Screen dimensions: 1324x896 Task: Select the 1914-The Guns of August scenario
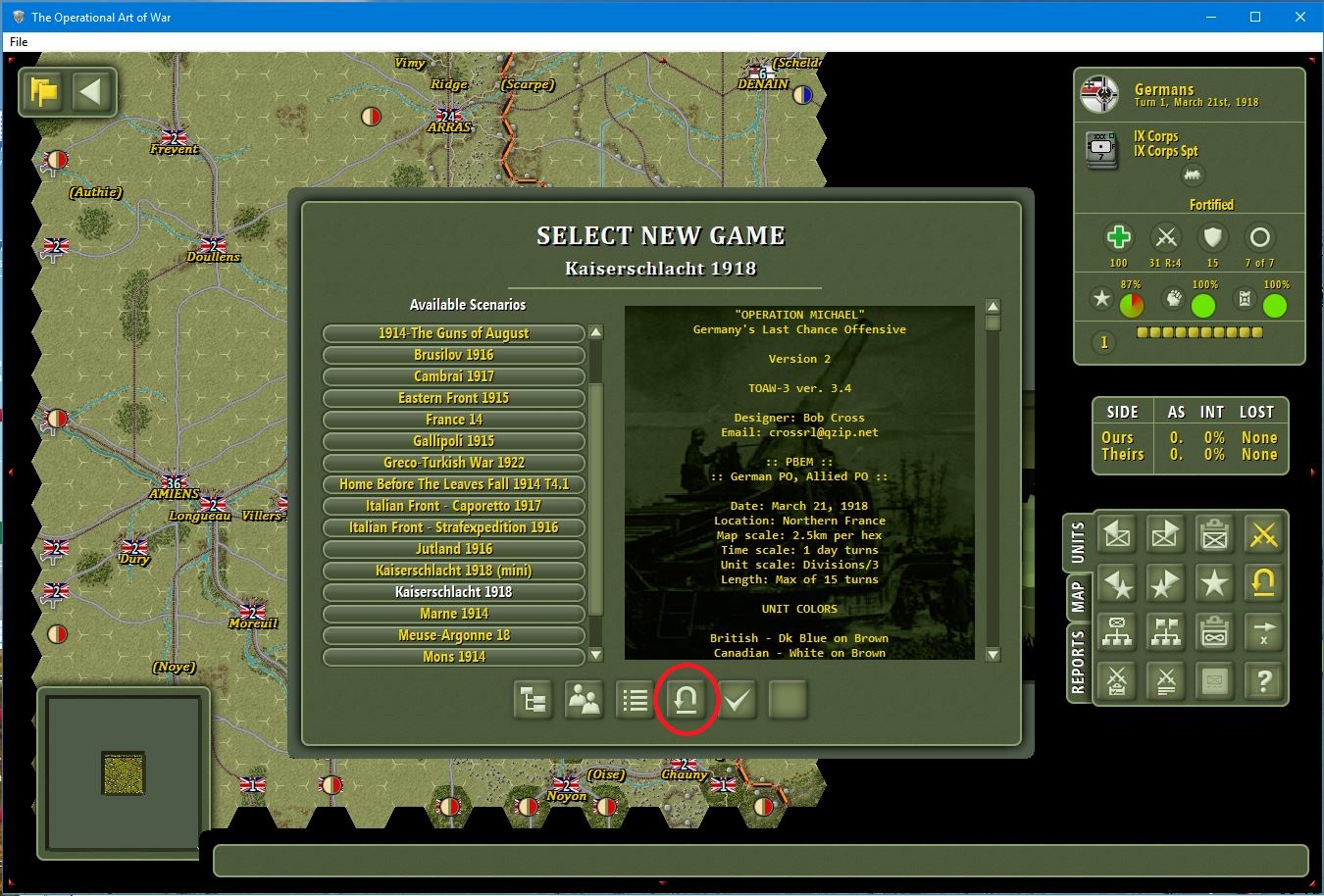(453, 333)
